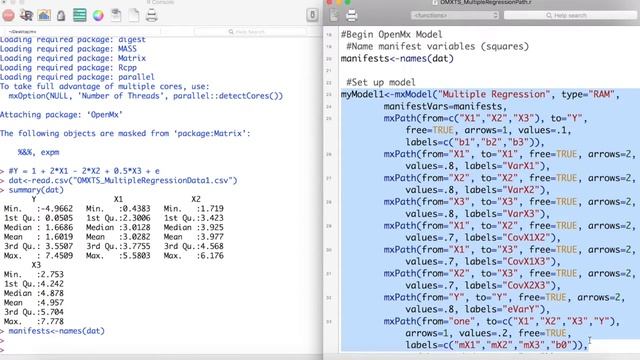The image size is (640, 360).
Task: Click the red Stop button in console toolbar
Action: click(x=8, y=16)
